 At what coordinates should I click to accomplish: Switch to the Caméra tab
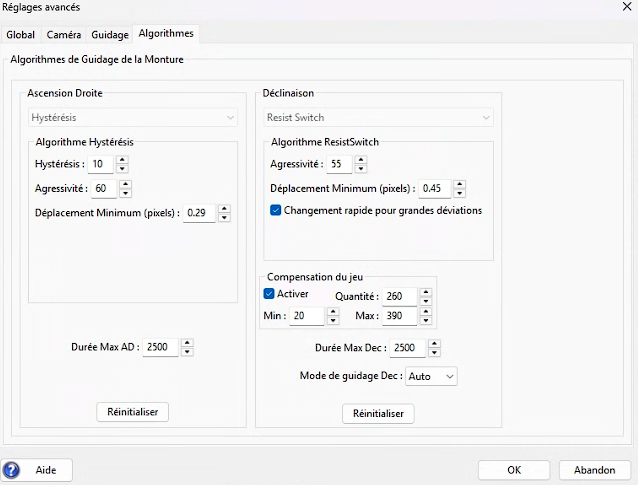pos(64,35)
